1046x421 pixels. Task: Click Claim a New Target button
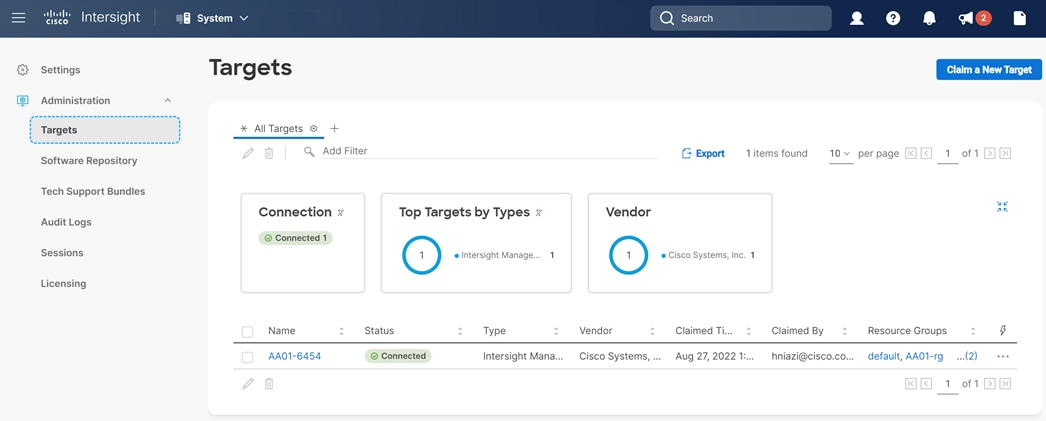coord(989,69)
